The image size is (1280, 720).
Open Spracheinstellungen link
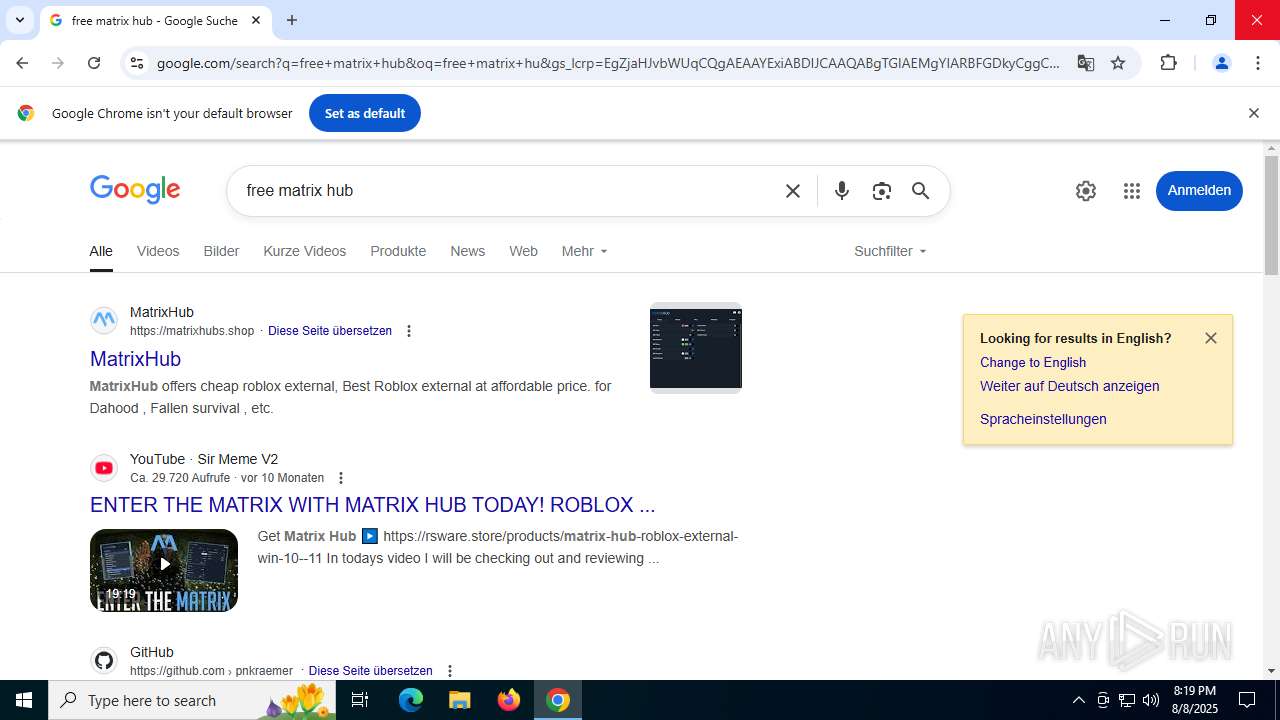click(1043, 419)
